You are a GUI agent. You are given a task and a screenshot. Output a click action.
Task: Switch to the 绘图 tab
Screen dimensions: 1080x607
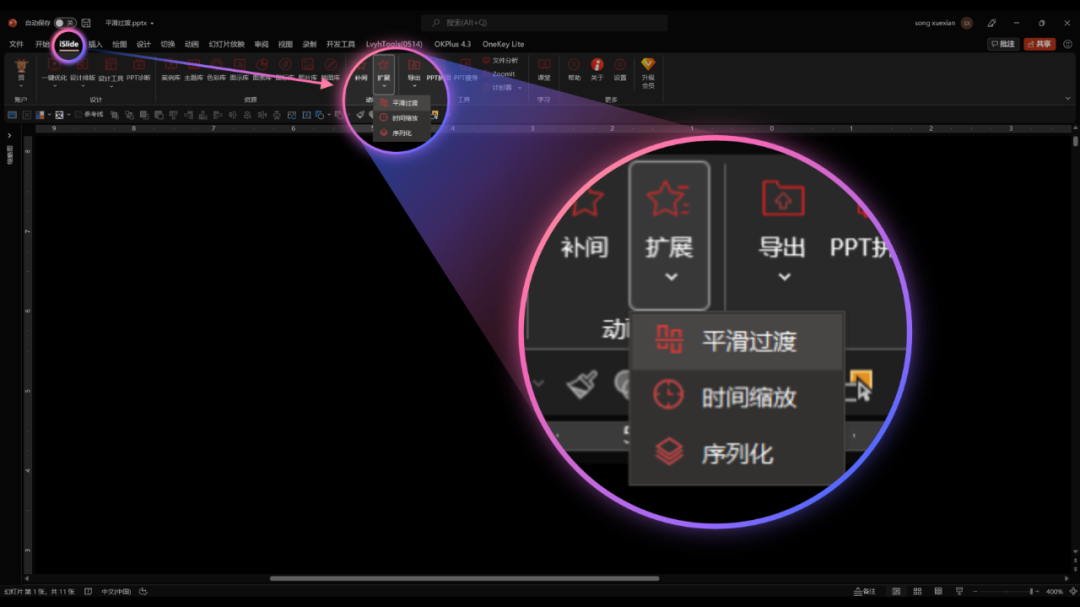(119, 44)
